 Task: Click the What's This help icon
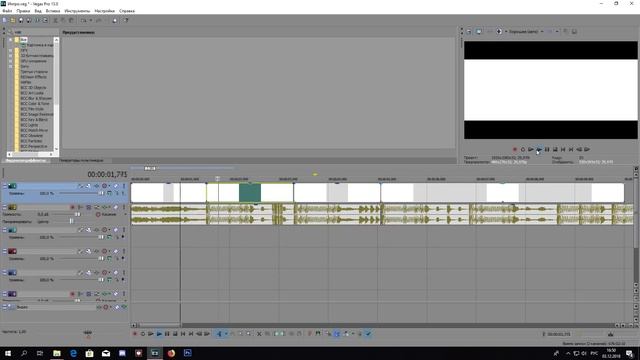(126, 20)
